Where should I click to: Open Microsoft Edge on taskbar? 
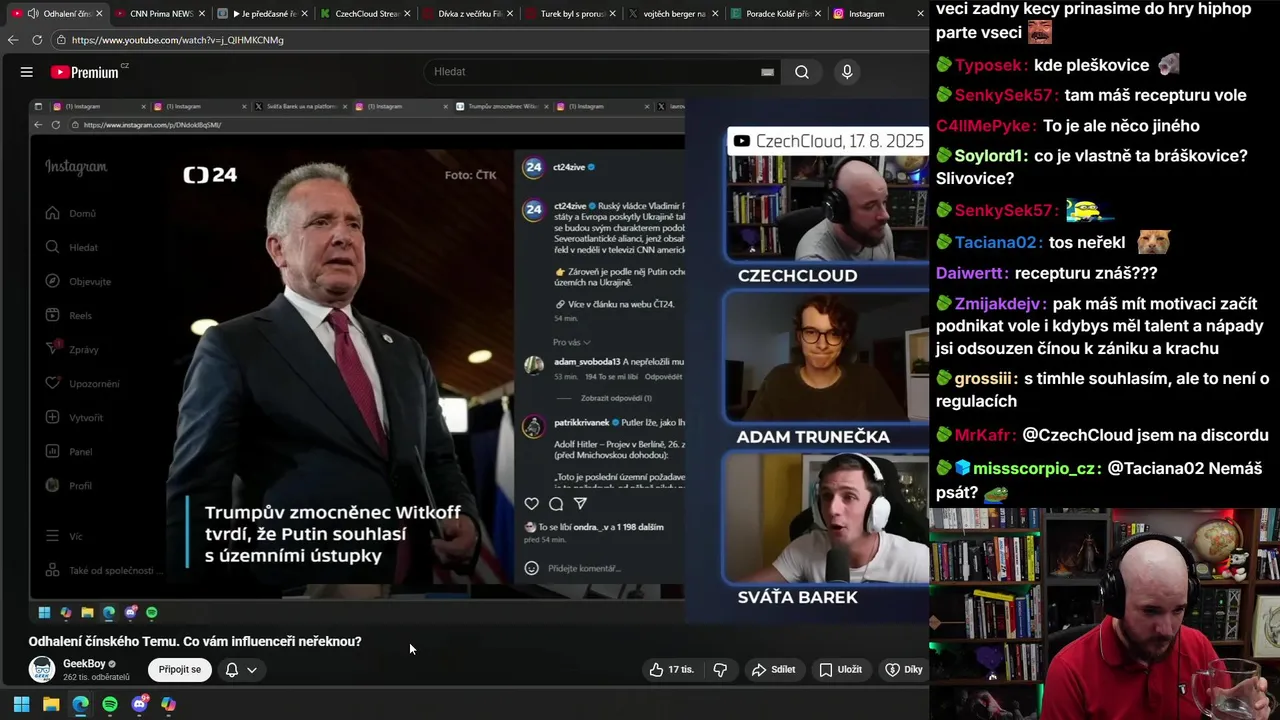81,704
